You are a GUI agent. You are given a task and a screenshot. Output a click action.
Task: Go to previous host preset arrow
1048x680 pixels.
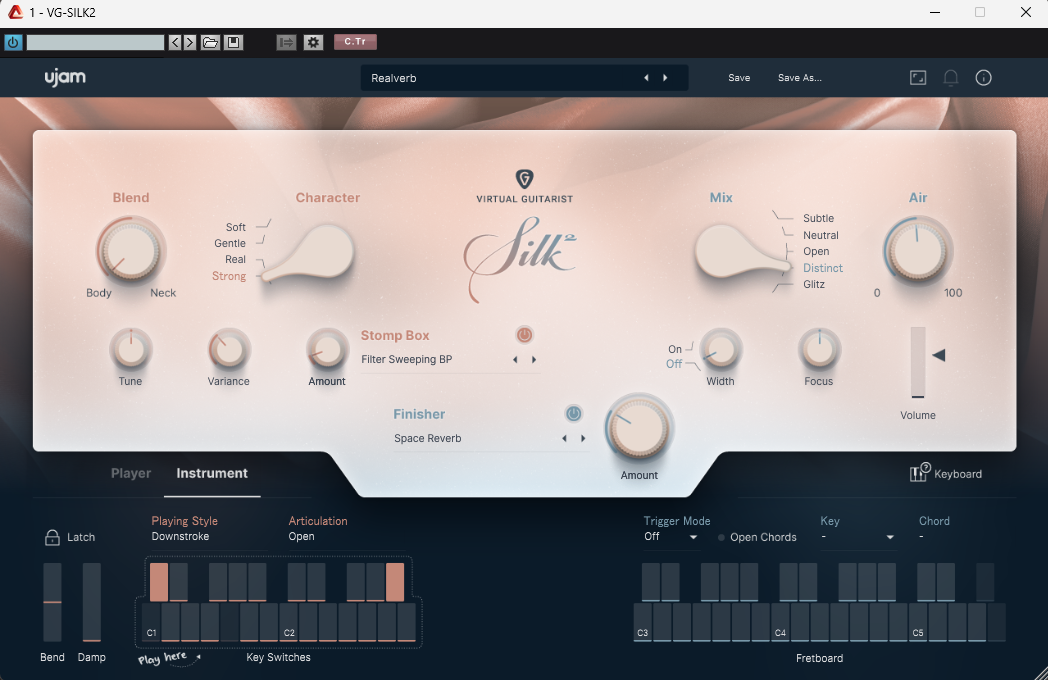[x=175, y=42]
